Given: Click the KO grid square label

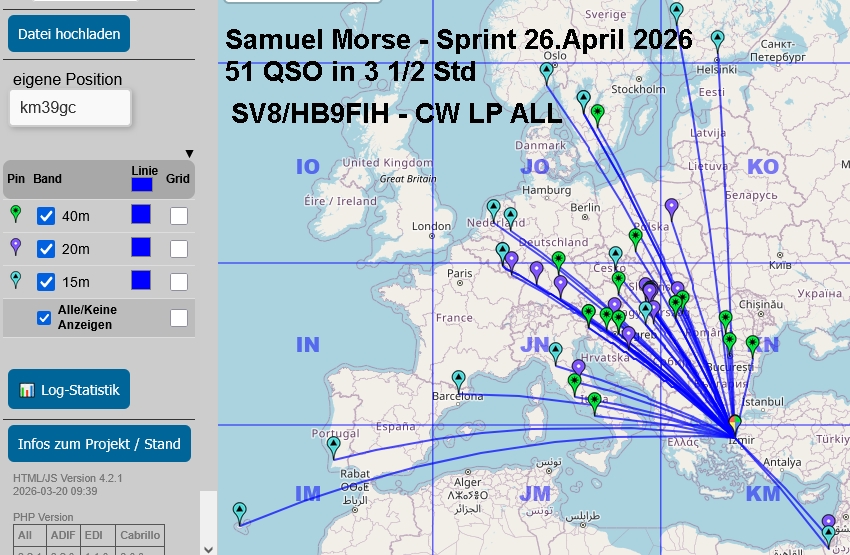Looking at the screenshot, I should coord(763,167).
